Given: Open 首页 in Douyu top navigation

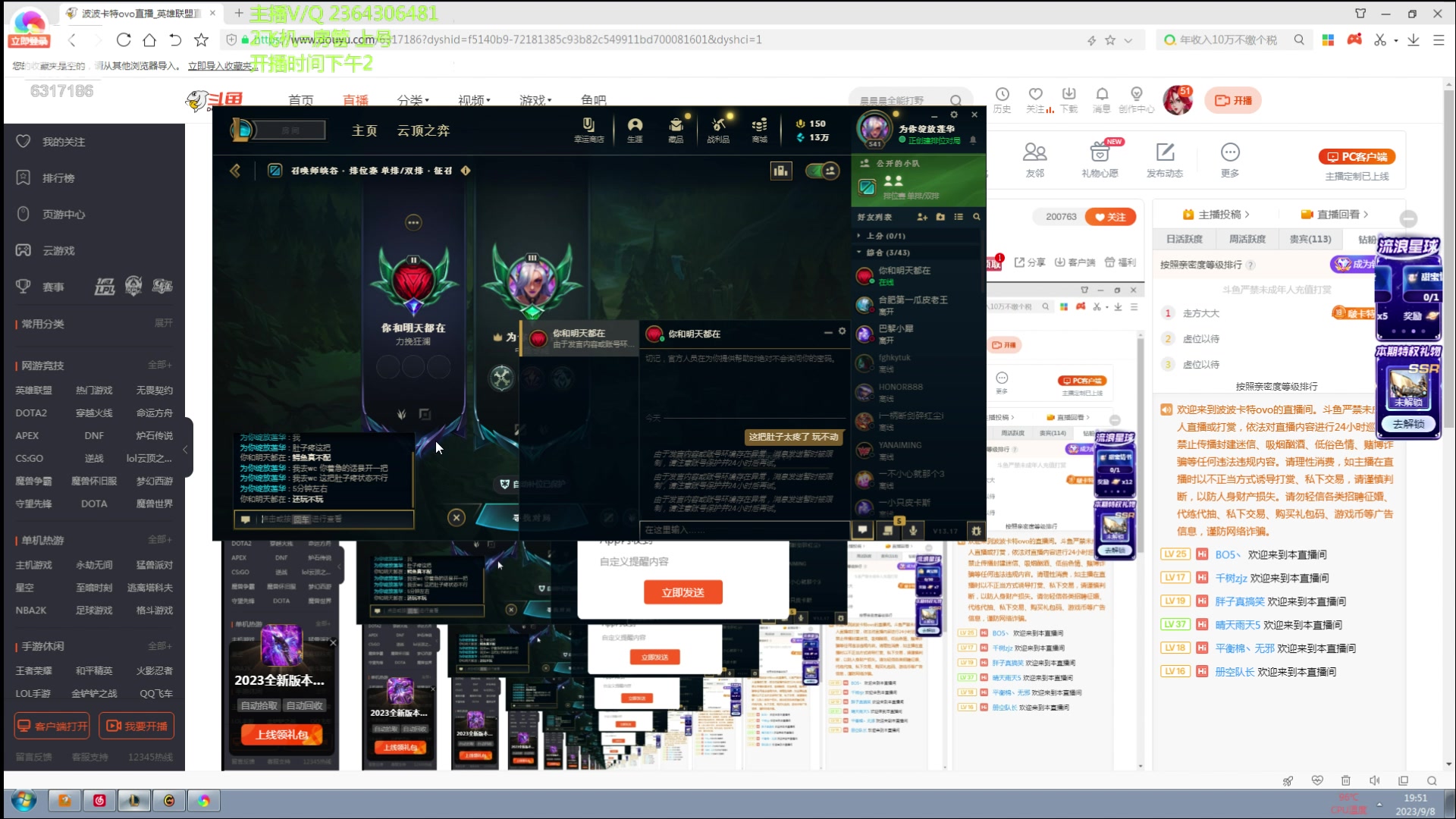Looking at the screenshot, I should [300, 100].
